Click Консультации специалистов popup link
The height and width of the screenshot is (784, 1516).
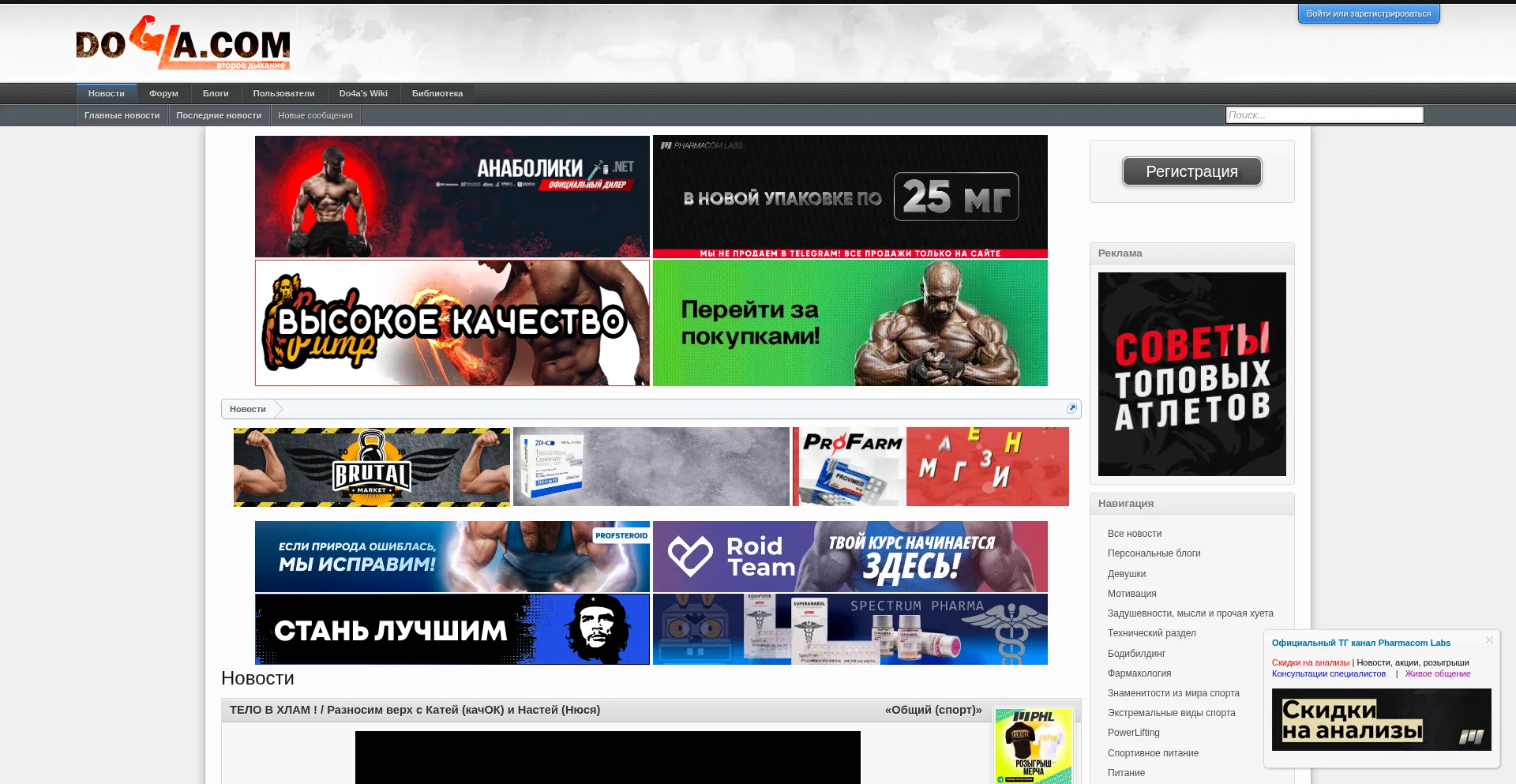pyautogui.click(x=1328, y=673)
